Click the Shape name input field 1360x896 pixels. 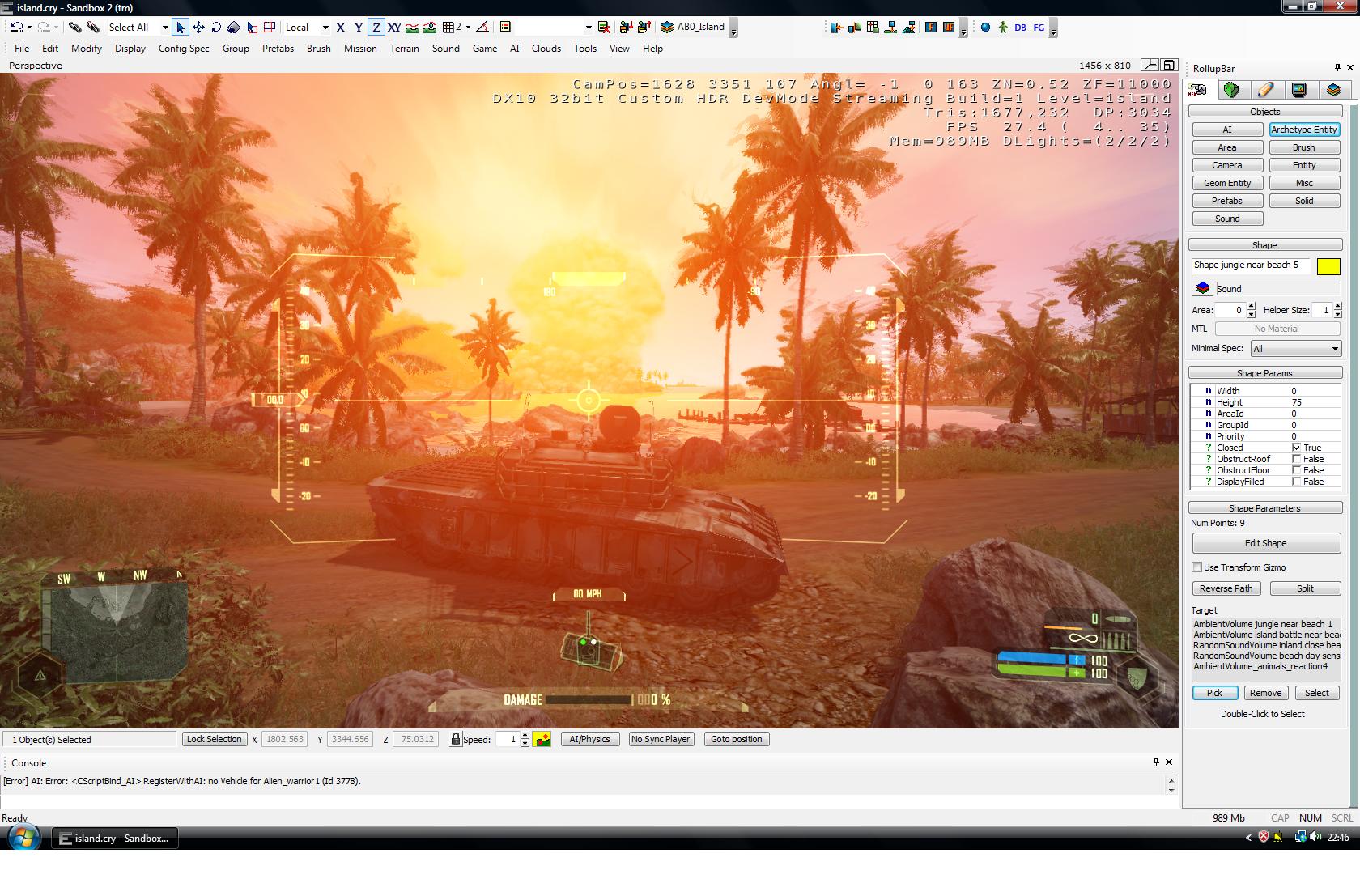pos(1251,265)
